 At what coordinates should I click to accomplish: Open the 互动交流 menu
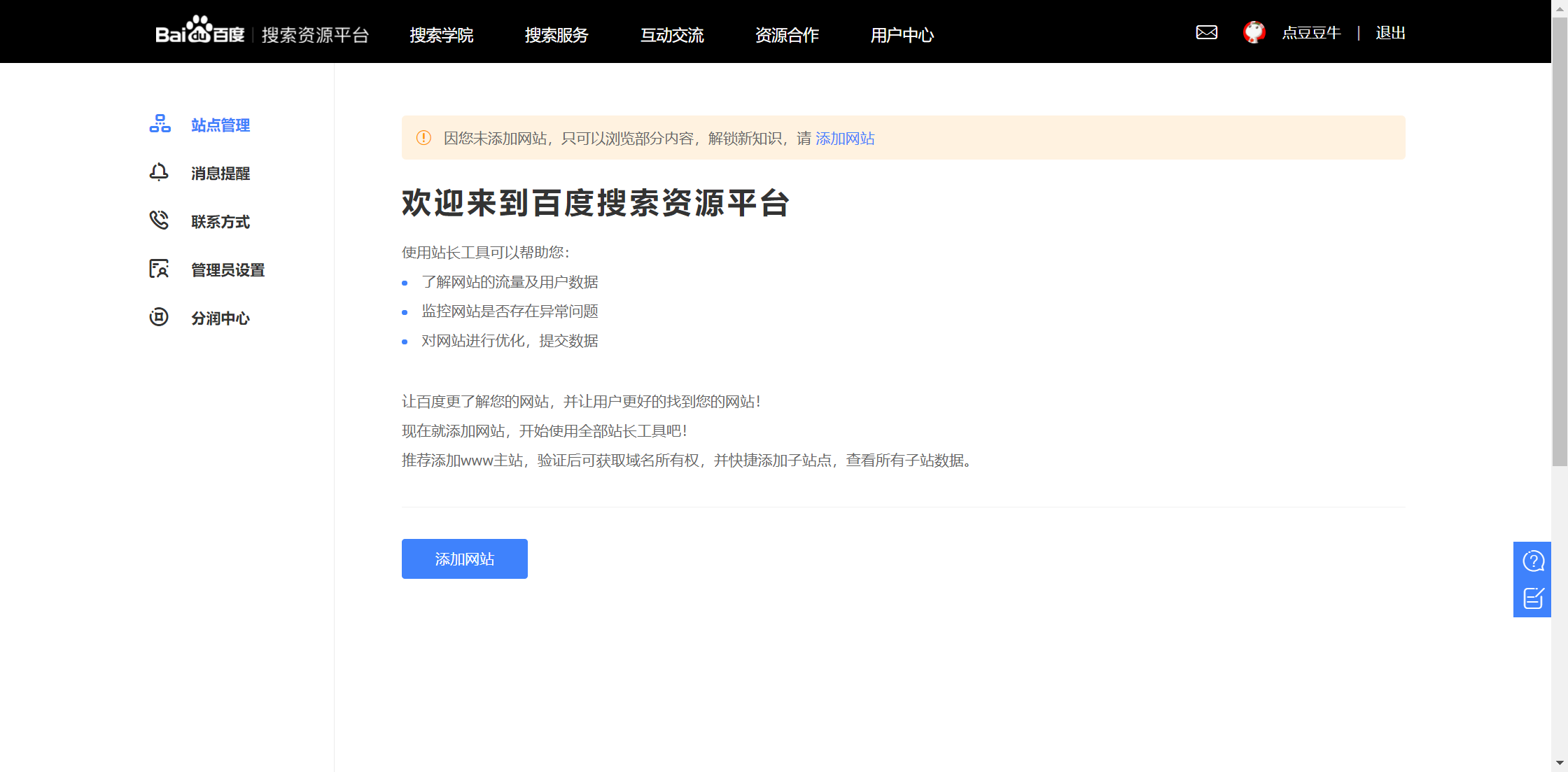pos(672,35)
